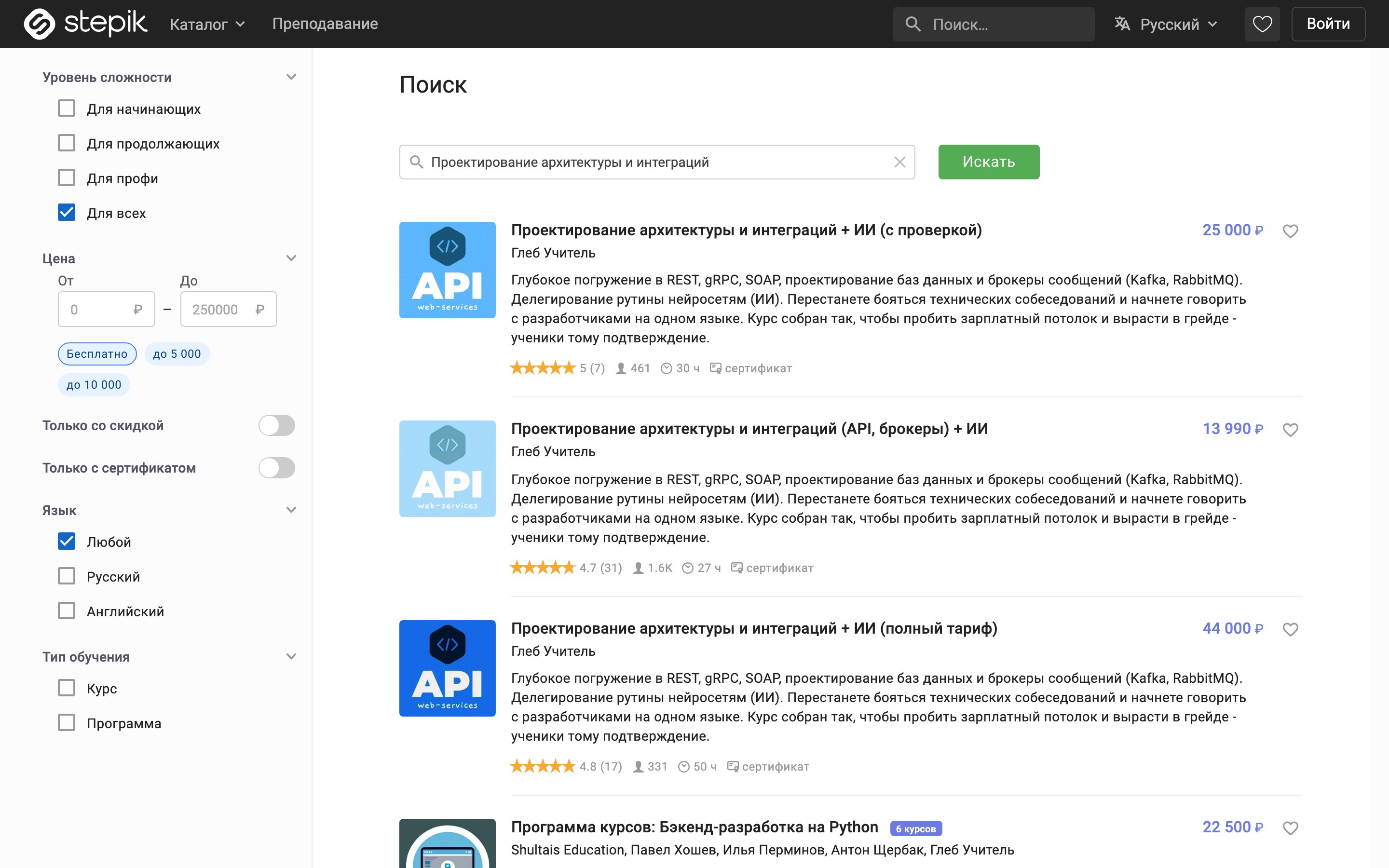This screenshot has width=1389, height=868.
Task: Collapse the 'Тип обучения' filter section
Action: (292, 656)
